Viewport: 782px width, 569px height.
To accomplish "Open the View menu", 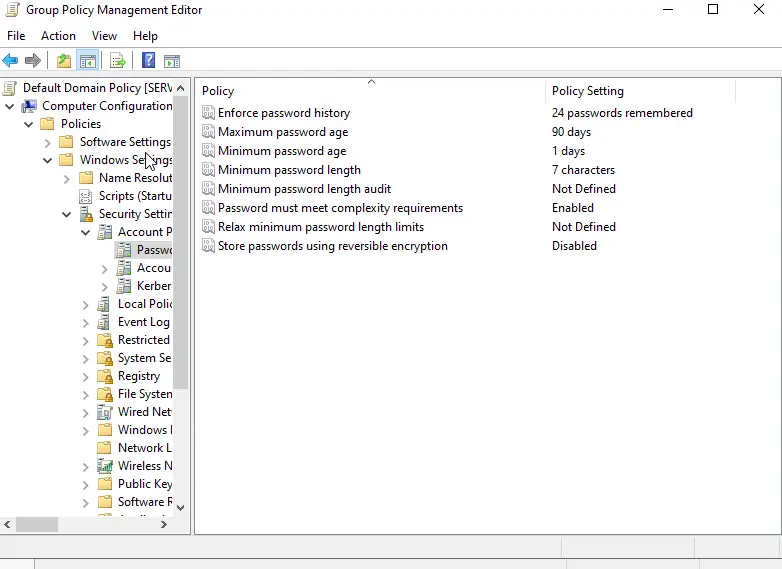I will click(104, 36).
